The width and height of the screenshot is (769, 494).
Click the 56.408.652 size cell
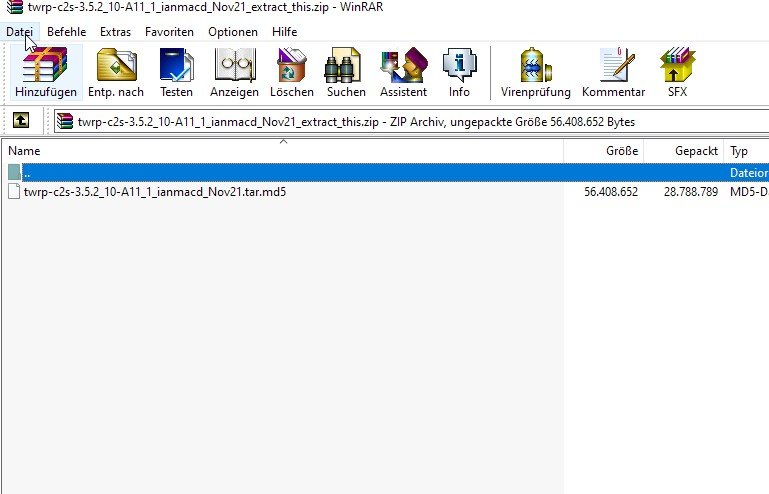coord(611,191)
